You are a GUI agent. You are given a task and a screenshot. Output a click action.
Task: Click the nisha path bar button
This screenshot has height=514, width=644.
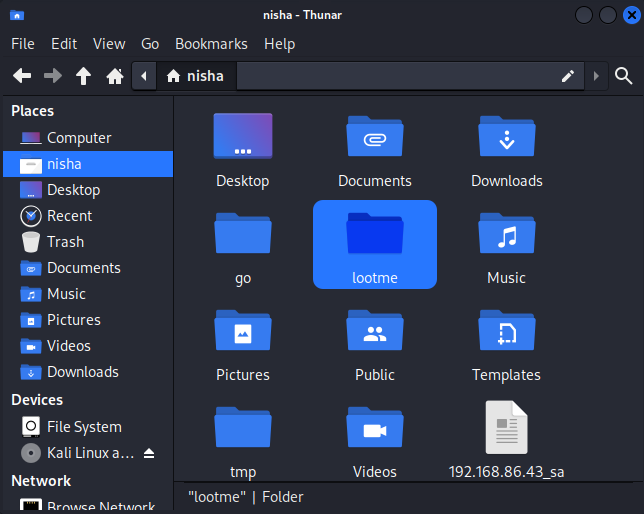[x=196, y=76]
